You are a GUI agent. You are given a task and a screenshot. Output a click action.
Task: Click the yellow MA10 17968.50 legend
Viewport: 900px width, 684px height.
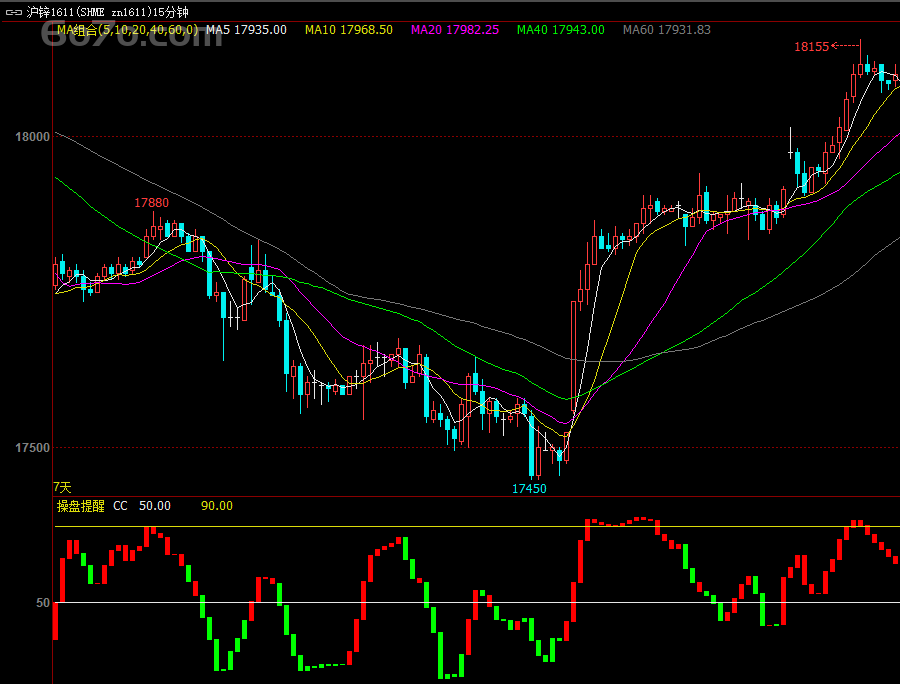349,30
